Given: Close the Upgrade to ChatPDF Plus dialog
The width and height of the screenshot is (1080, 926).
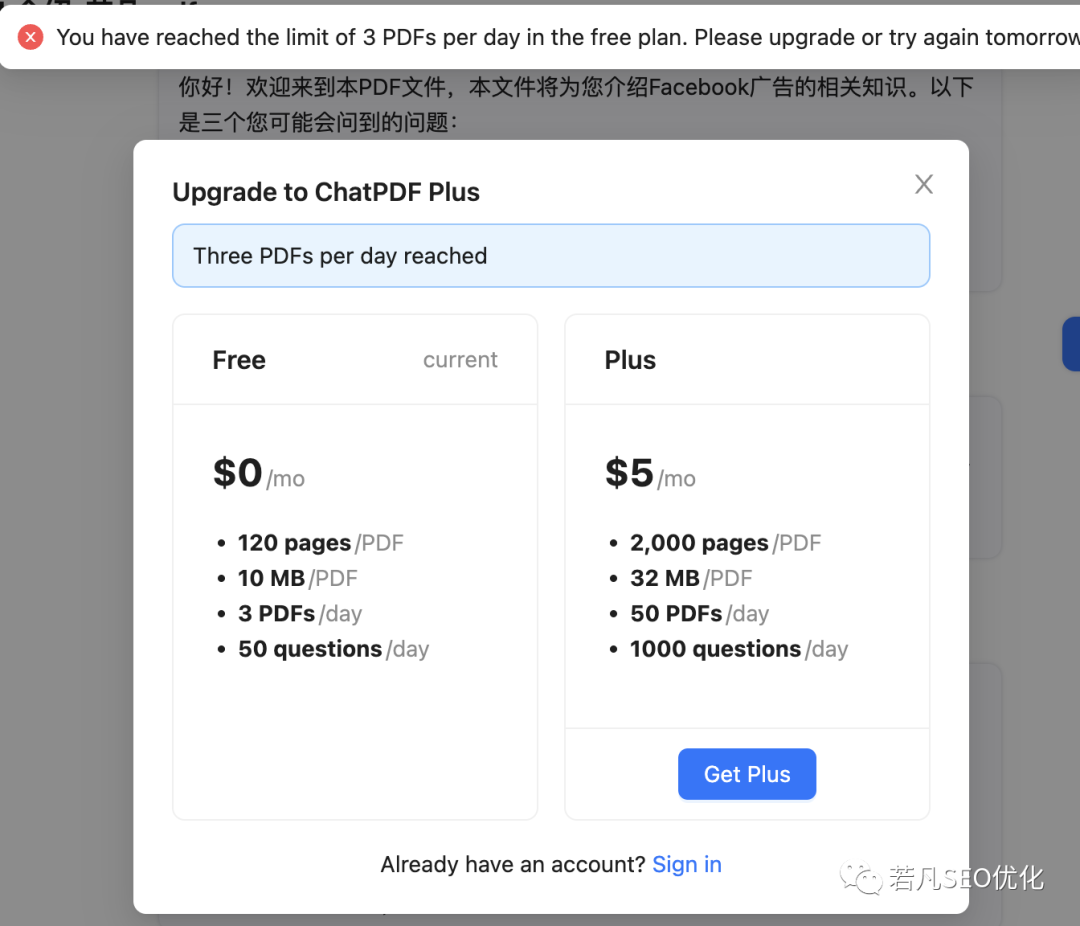Looking at the screenshot, I should (924, 184).
